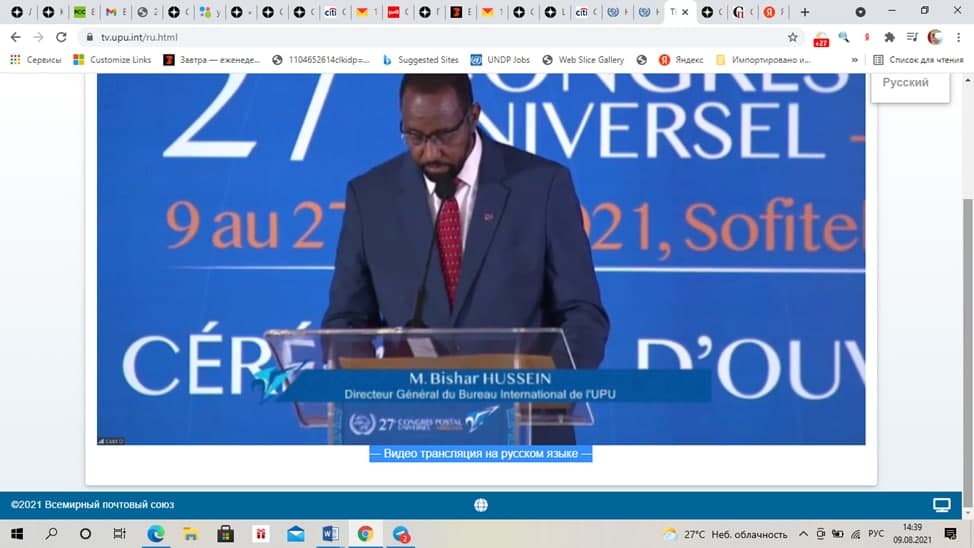This screenshot has width=974, height=548.
Task: Open the Web Slice Gallery bookmark
Action: click(583, 60)
